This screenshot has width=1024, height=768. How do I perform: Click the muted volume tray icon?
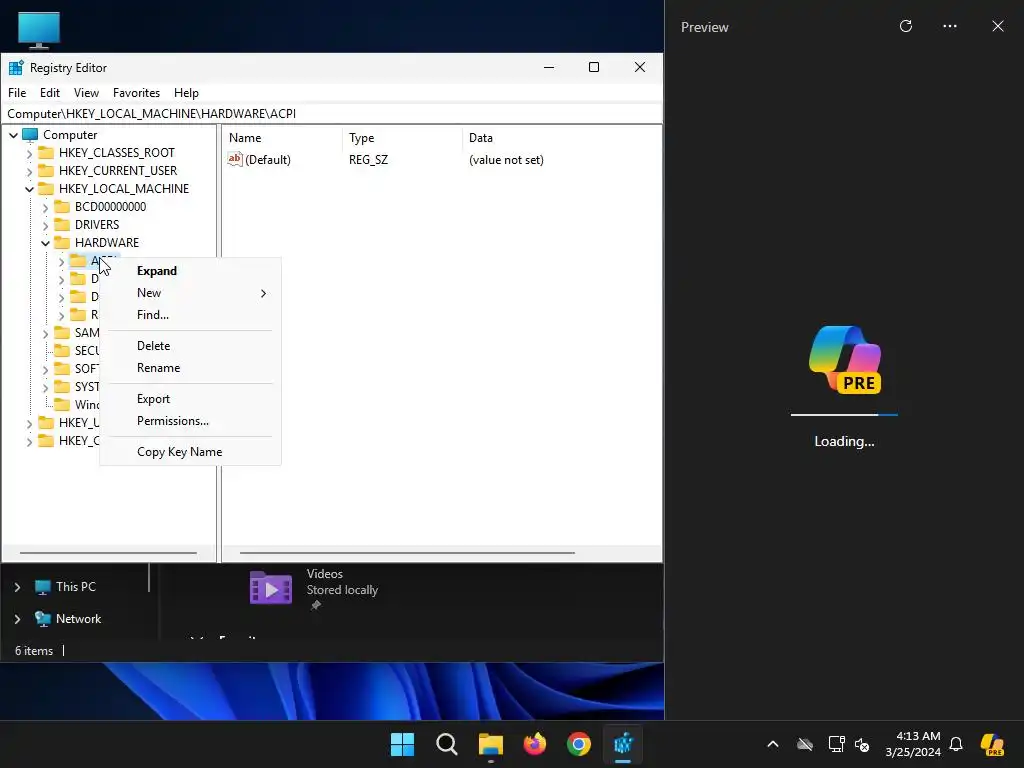[862, 744]
